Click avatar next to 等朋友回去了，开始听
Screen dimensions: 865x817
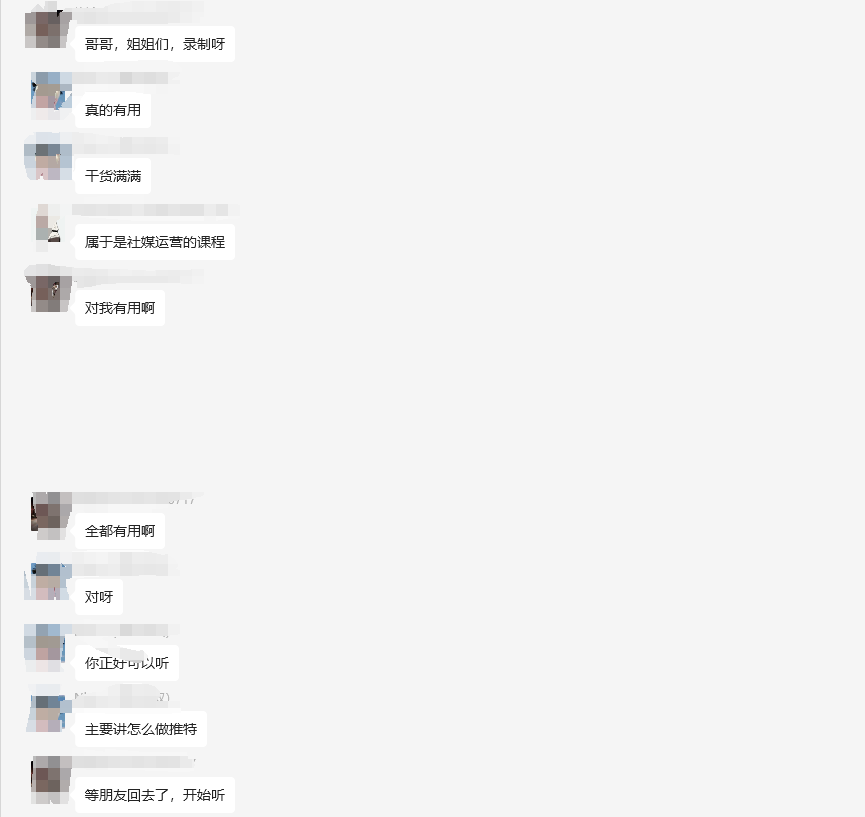(51, 779)
